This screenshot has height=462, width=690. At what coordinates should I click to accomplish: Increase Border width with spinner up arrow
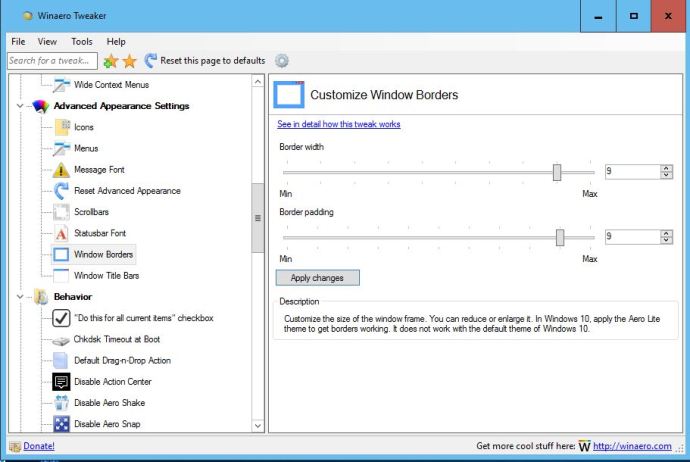666,168
